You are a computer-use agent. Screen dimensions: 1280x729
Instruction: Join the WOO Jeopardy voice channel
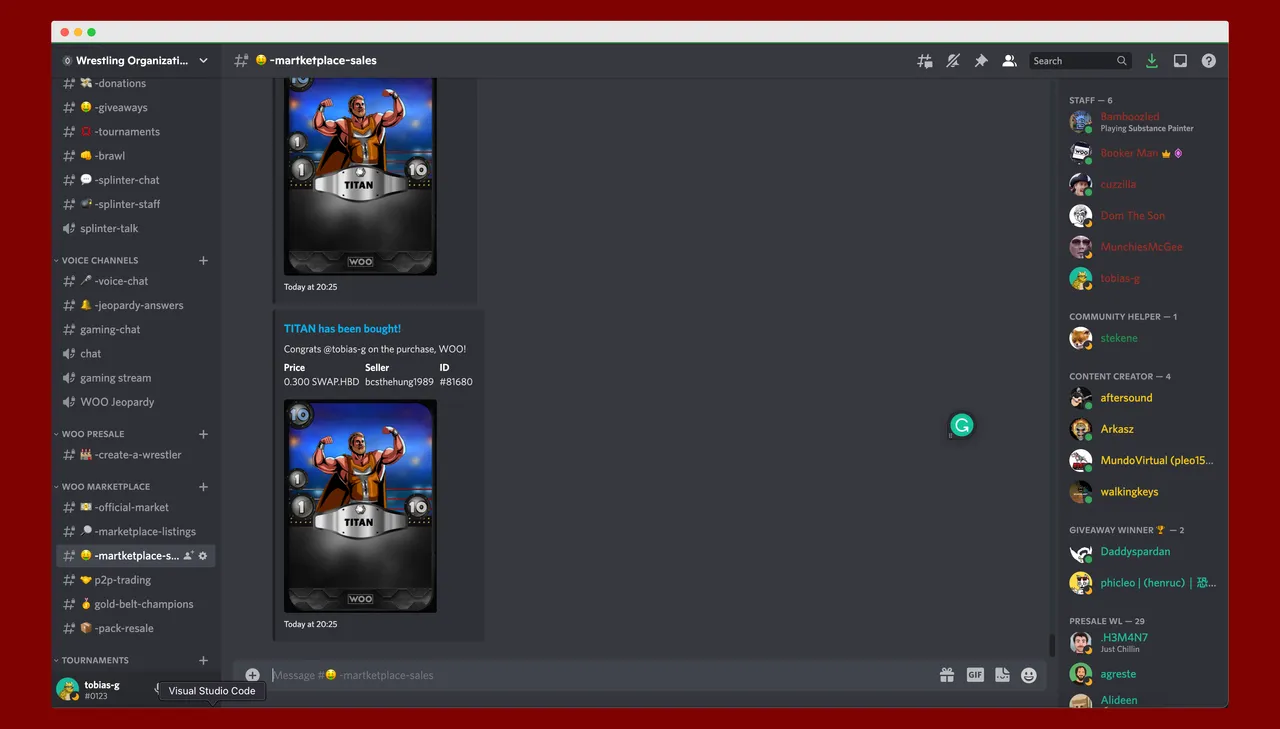pyautogui.click(x=135, y=402)
